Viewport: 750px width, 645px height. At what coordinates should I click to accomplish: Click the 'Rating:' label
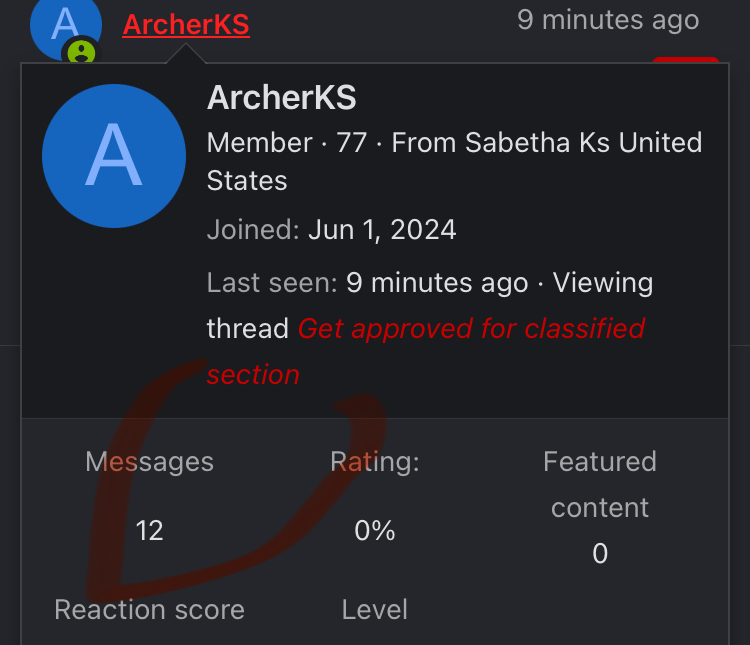click(x=375, y=462)
